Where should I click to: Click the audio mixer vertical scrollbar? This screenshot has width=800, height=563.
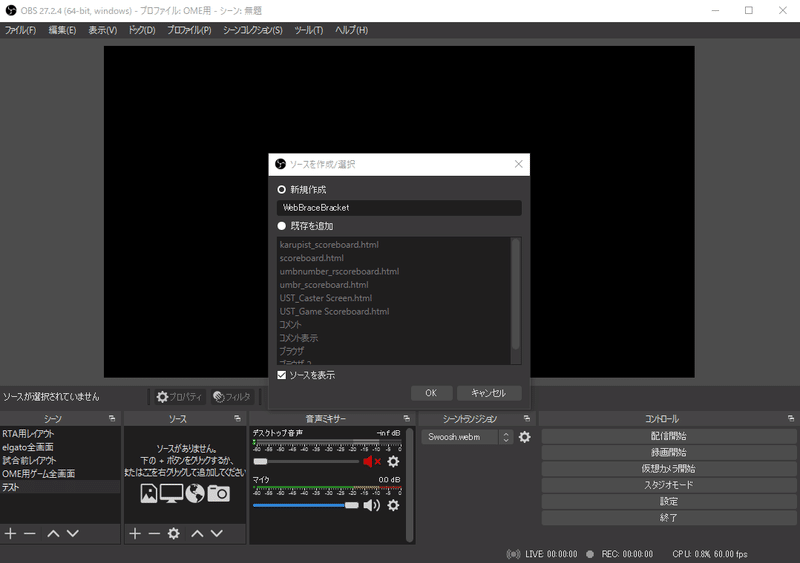[x=409, y=485]
